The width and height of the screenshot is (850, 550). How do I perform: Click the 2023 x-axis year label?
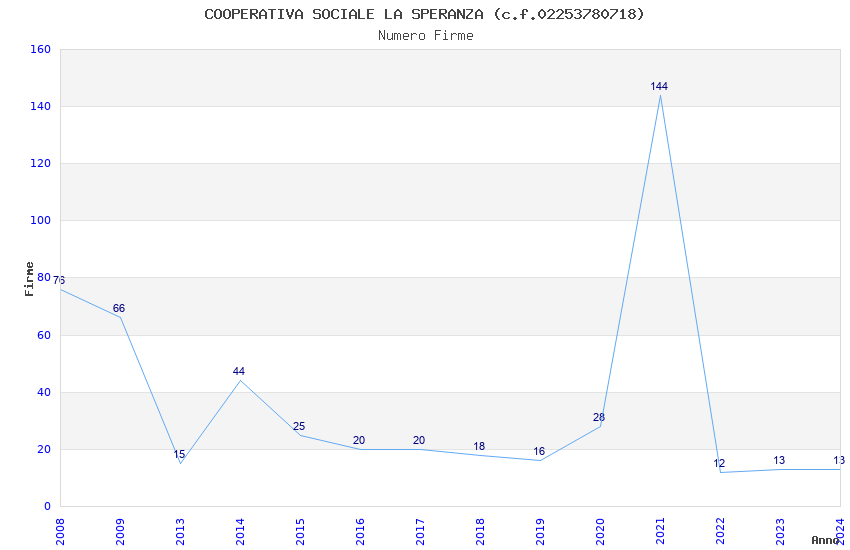tap(780, 531)
